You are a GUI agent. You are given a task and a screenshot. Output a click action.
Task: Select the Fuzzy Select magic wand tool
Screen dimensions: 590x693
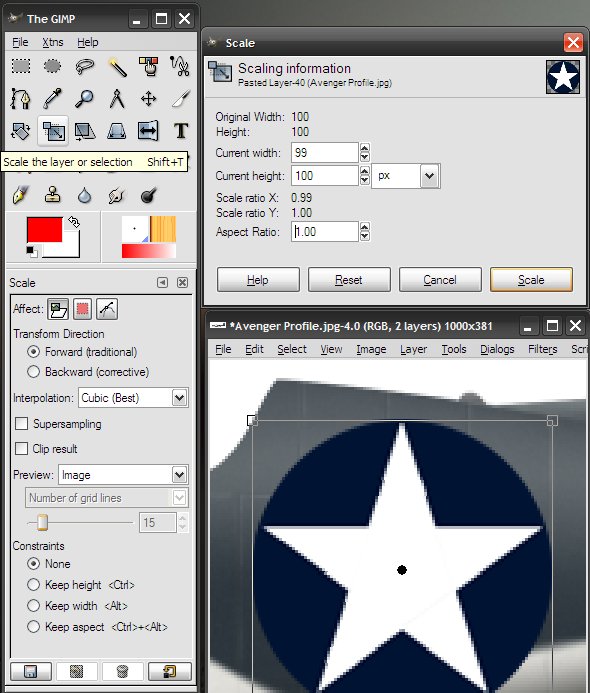pyautogui.click(x=117, y=66)
